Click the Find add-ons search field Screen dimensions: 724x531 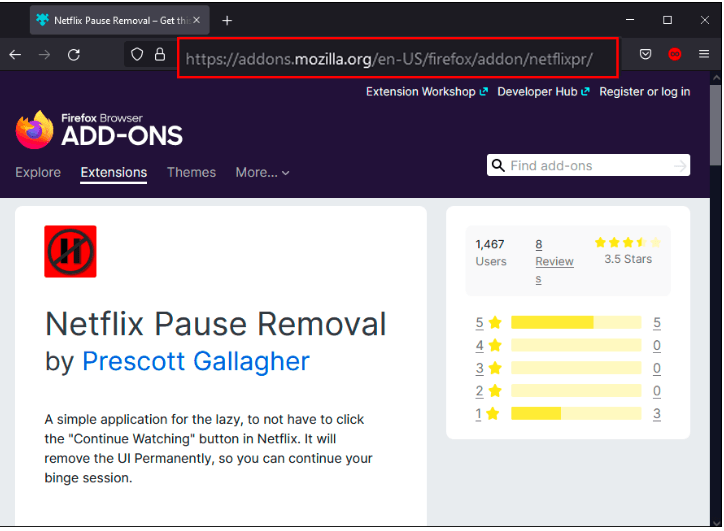click(588, 165)
